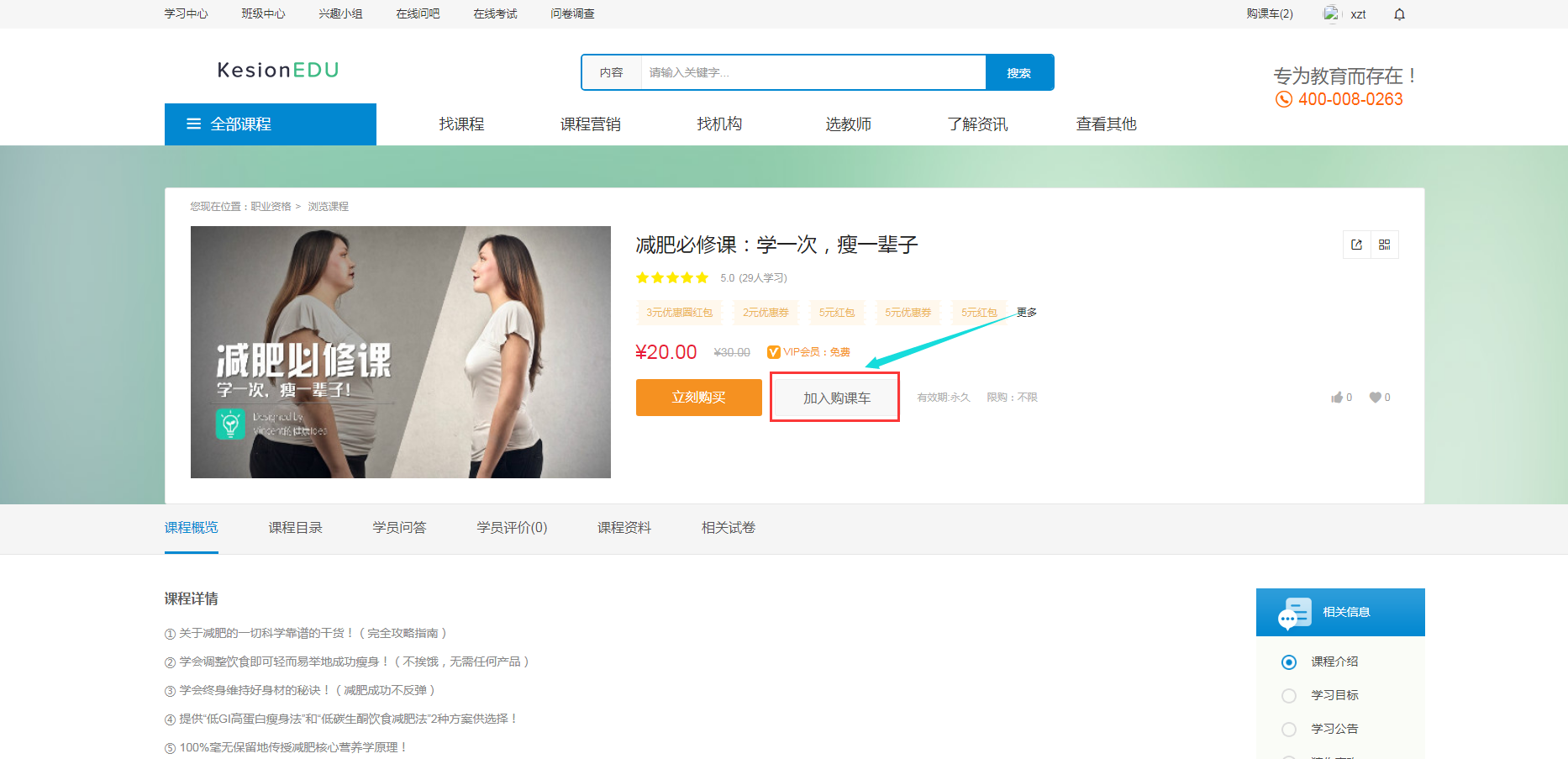Click the phone icon beside 400-008-0263
1568x759 pixels.
pyautogui.click(x=1283, y=98)
